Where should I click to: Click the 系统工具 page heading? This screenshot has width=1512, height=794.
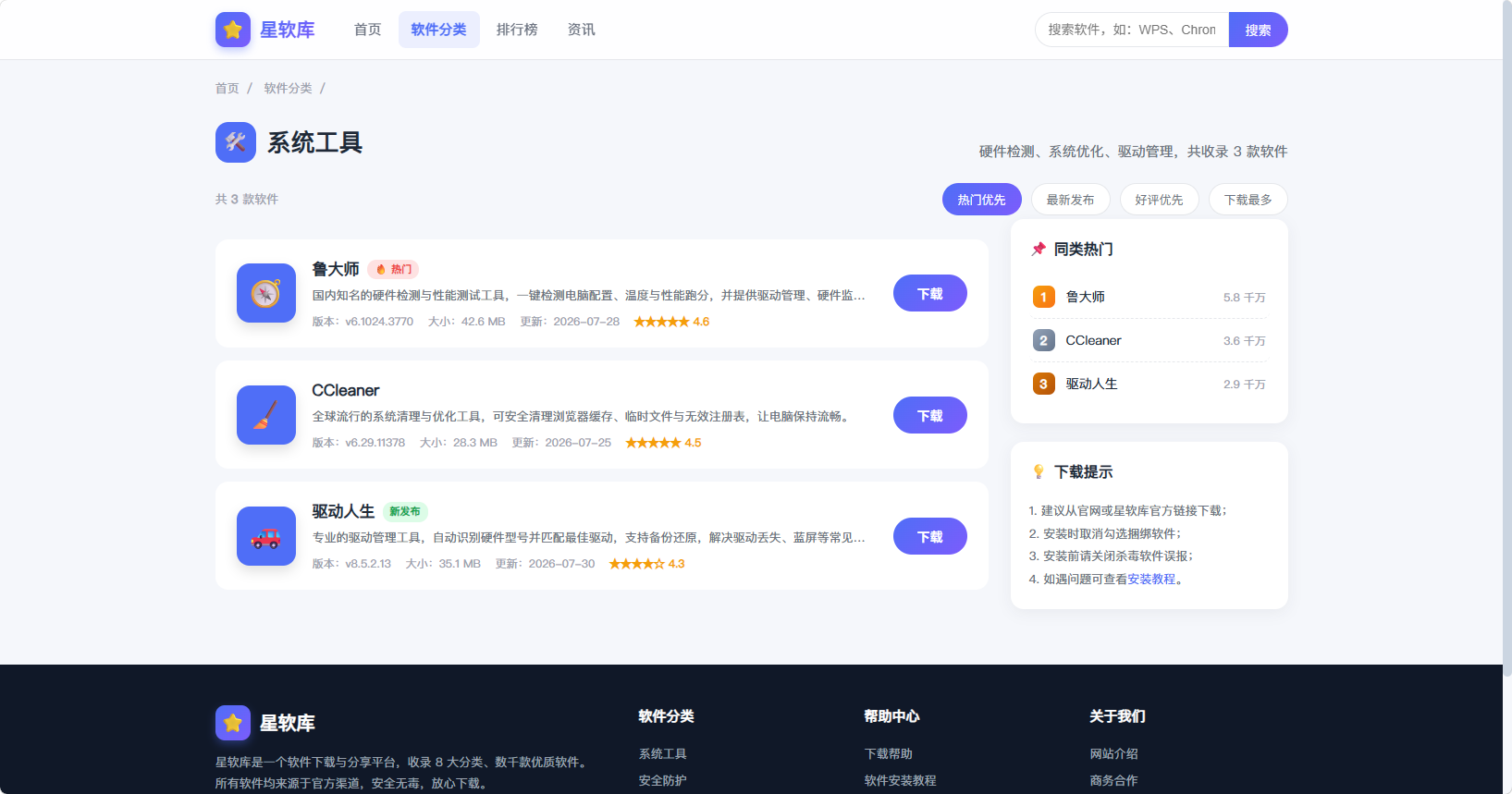pyautogui.click(x=315, y=142)
